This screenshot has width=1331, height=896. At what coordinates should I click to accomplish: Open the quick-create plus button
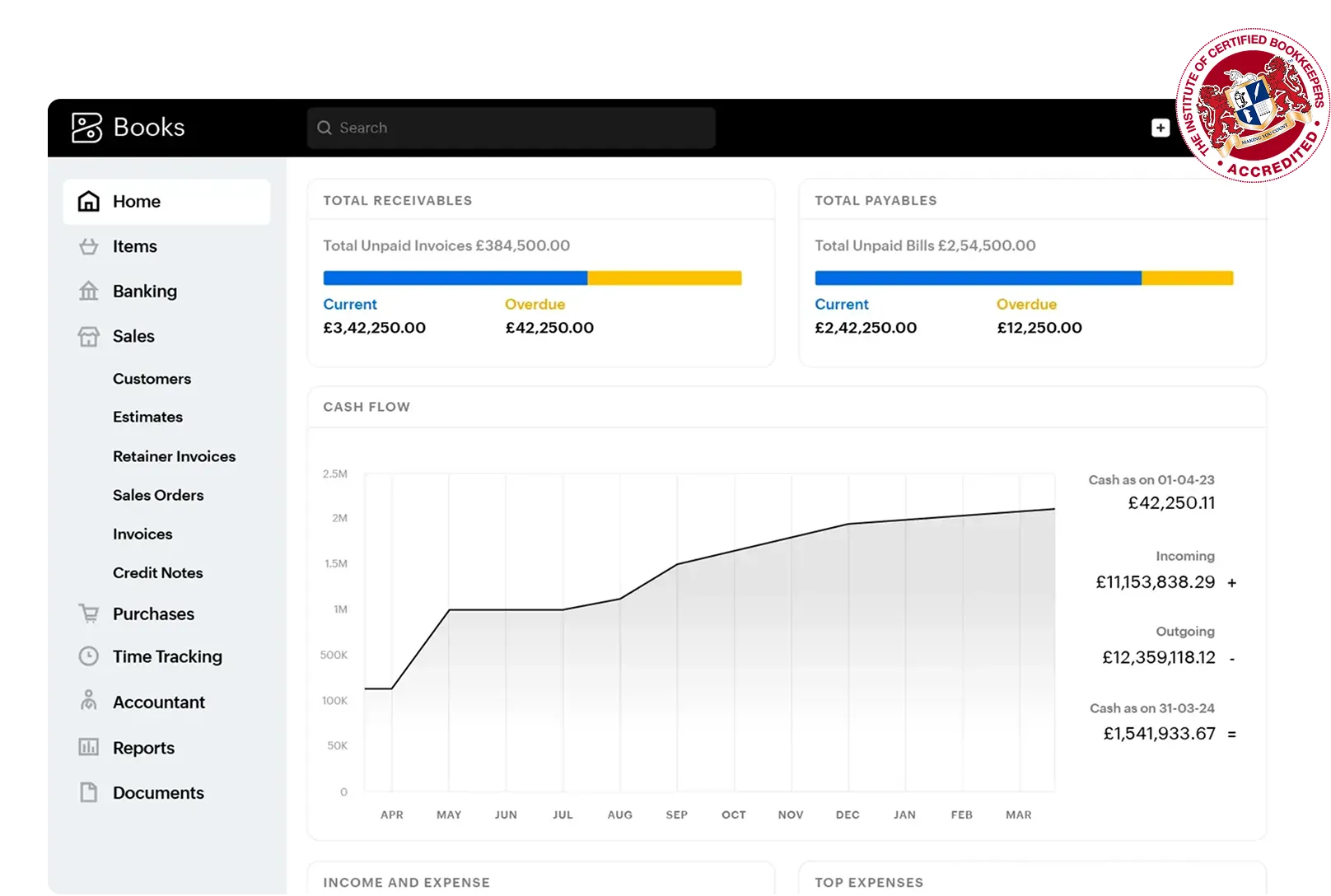pyautogui.click(x=1160, y=127)
